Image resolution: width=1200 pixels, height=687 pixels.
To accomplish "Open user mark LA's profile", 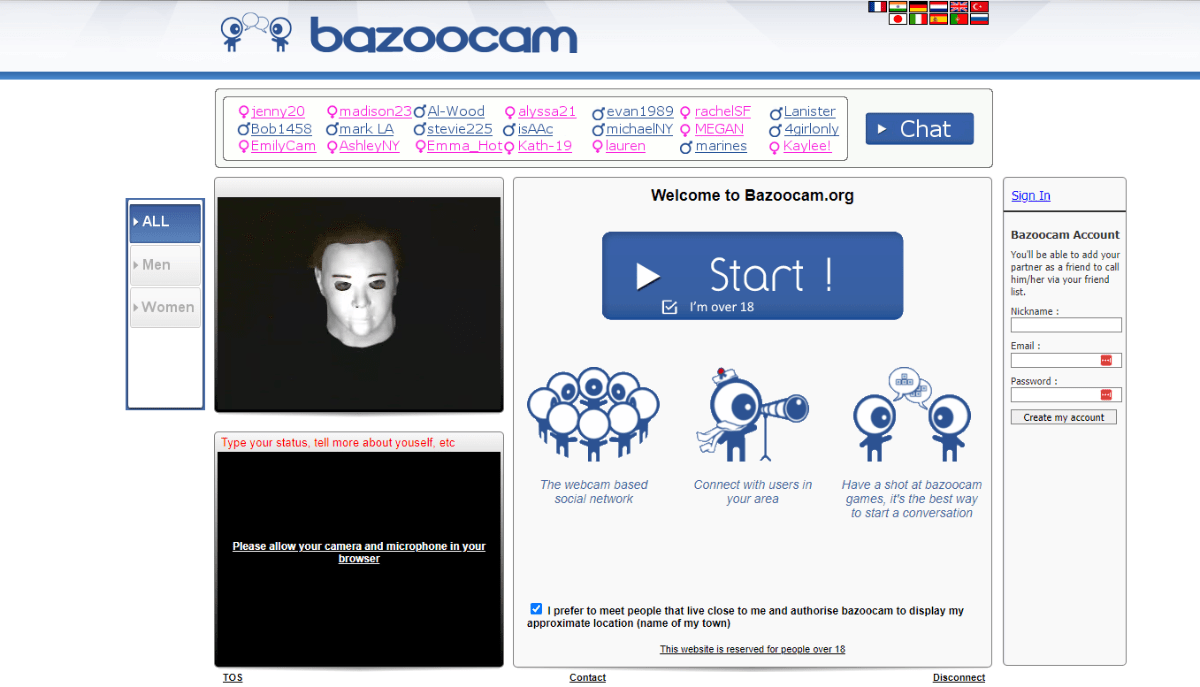I will 366,129.
